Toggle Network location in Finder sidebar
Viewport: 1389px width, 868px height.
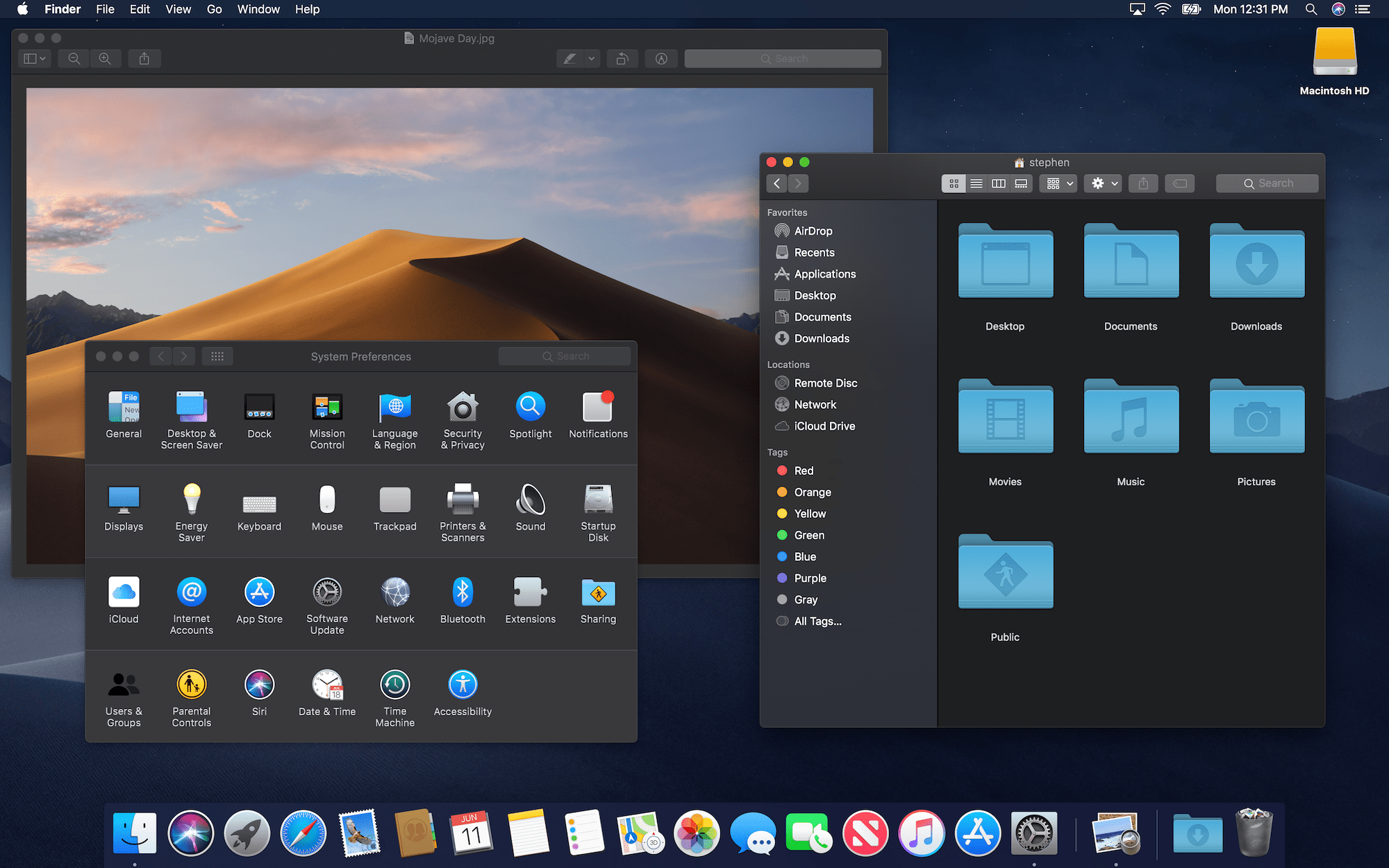coord(815,404)
